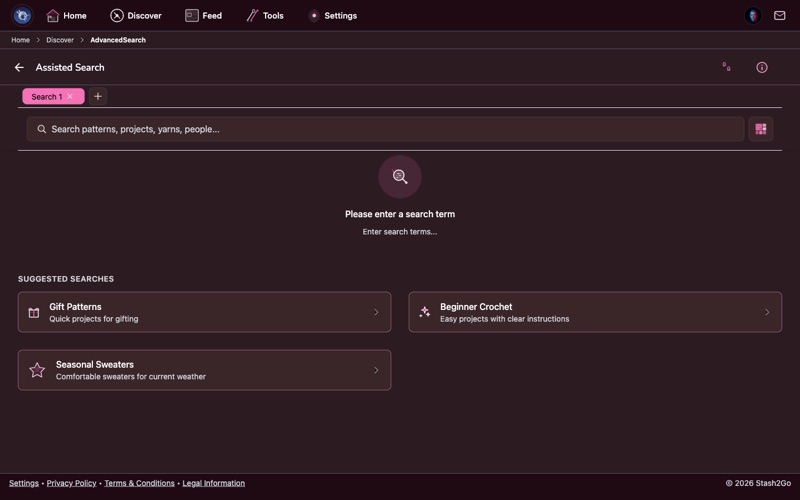Click 'Easy projects with clear instructions' text
The width and height of the screenshot is (800, 500).
coord(505,319)
